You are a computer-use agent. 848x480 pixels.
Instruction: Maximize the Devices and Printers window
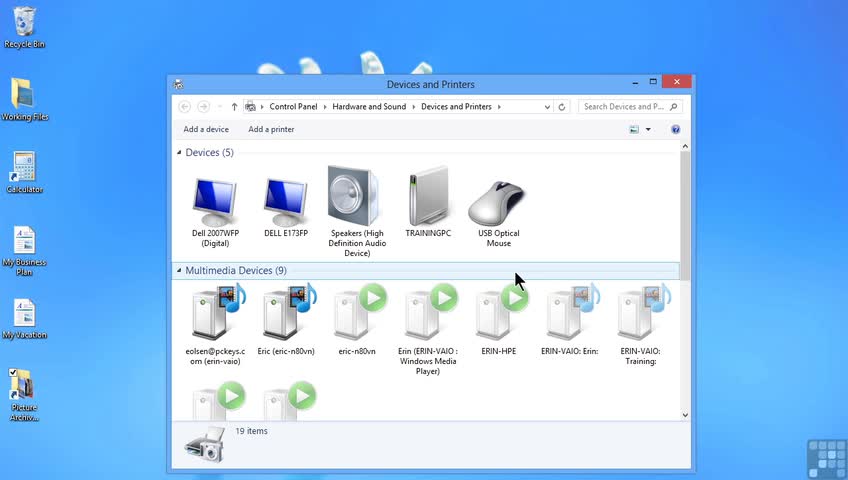click(x=653, y=82)
